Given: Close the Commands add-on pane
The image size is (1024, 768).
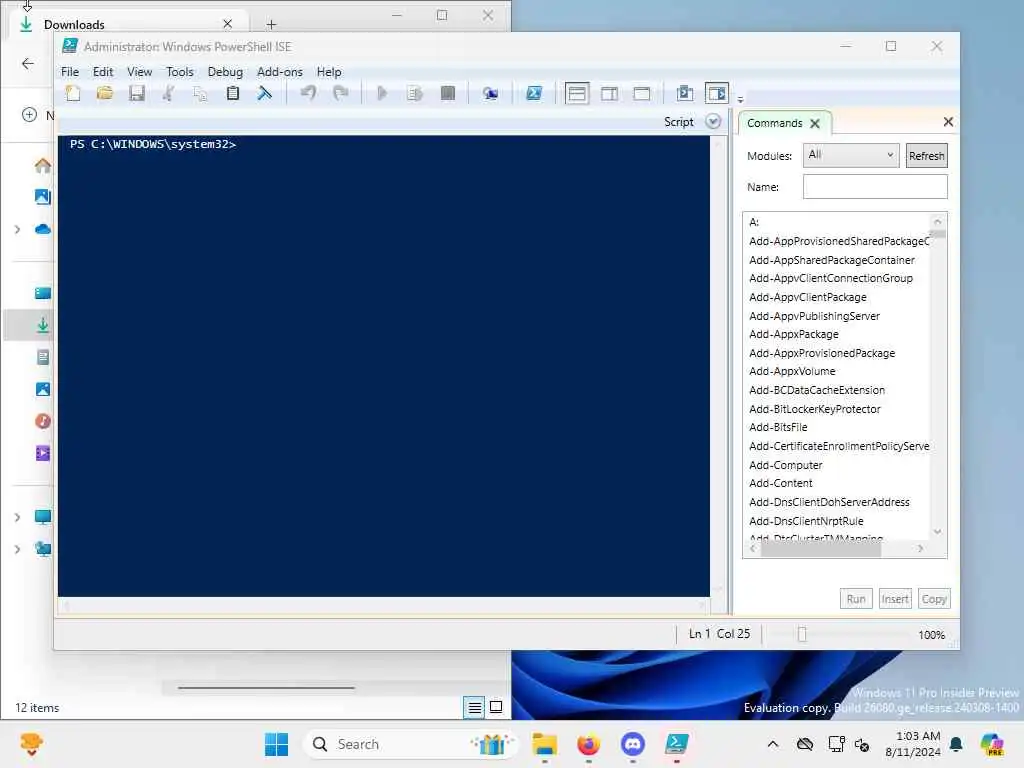Looking at the screenshot, I should 948,122.
